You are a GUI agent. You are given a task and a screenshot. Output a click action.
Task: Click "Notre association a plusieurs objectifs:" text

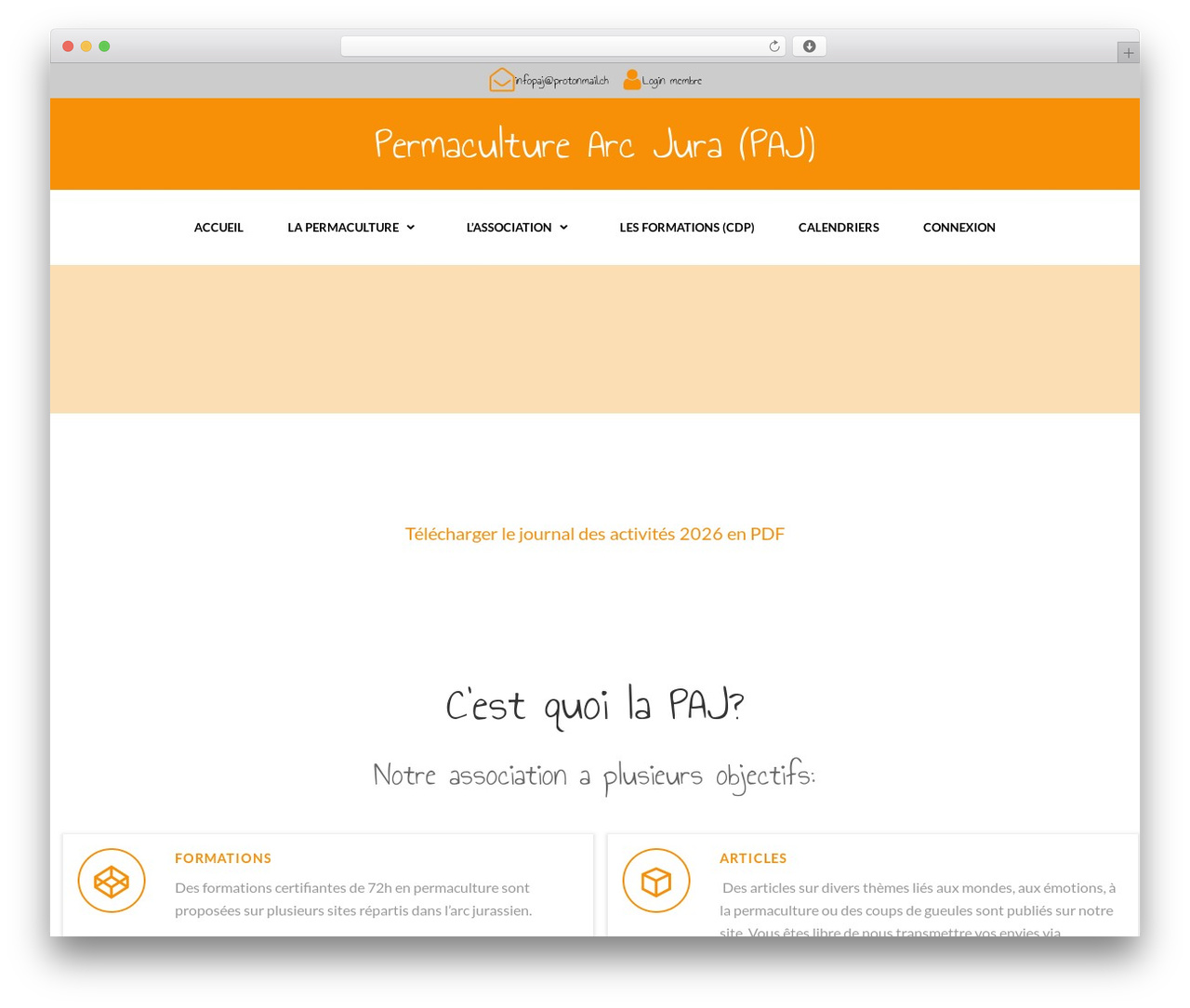(595, 776)
